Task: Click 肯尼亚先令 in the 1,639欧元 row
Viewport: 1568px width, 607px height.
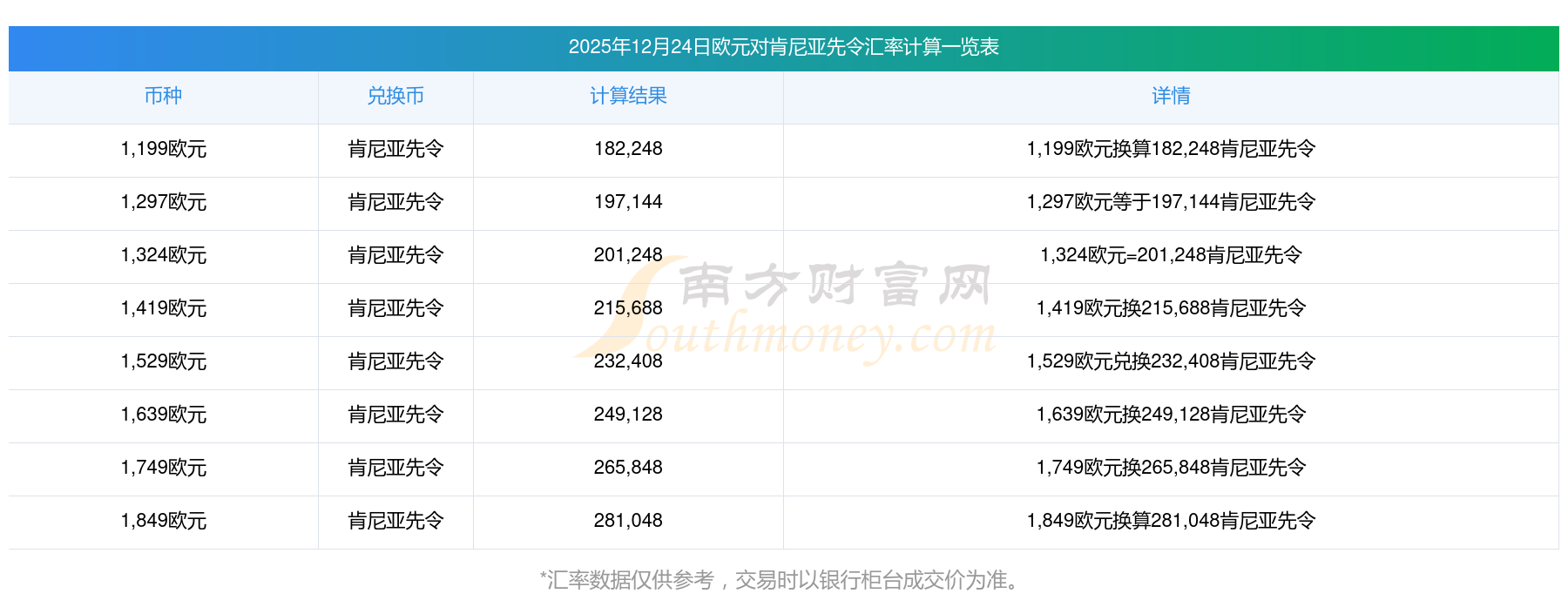Action: pos(395,415)
